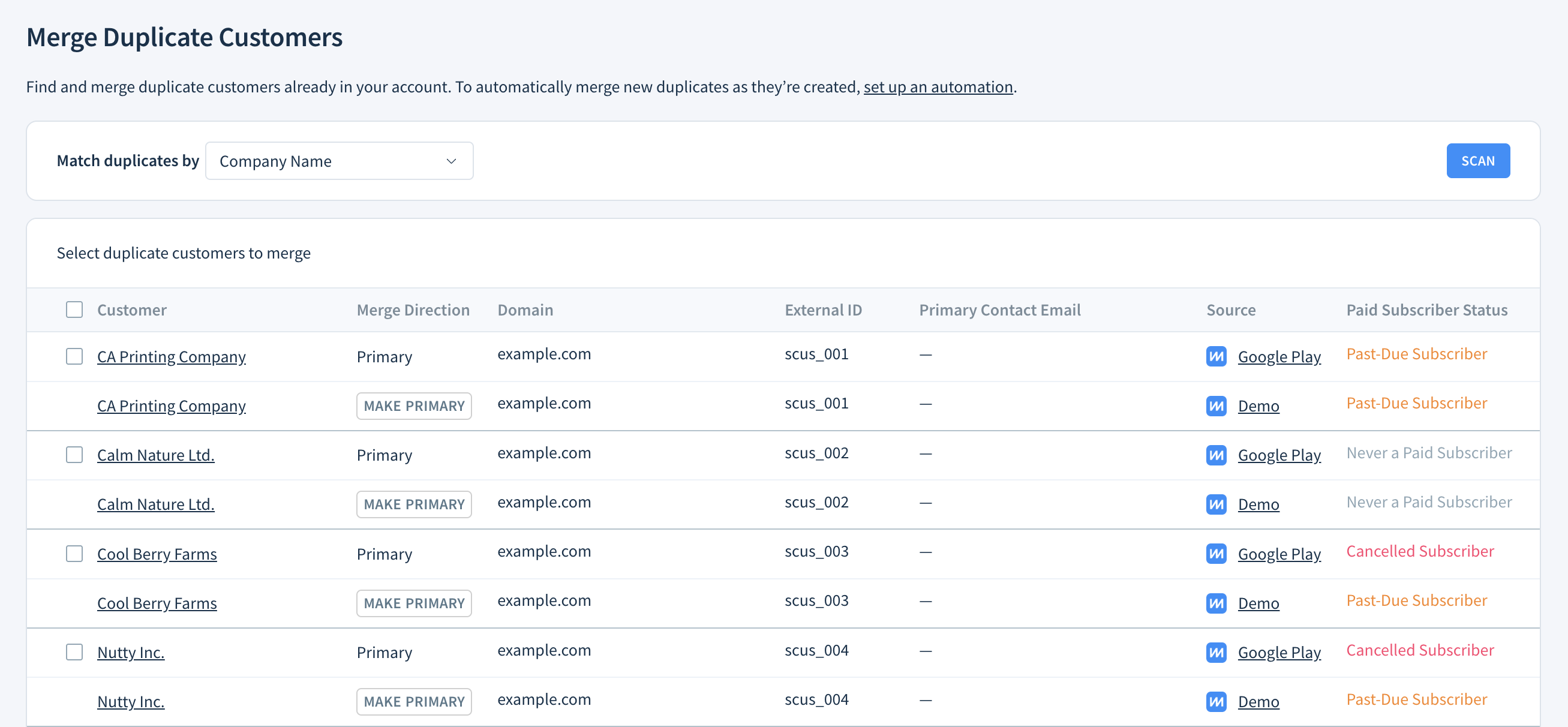The width and height of the screenshot is (1568, 727).
Task: Make second Nutty Inc. primary
Action: 414,701
